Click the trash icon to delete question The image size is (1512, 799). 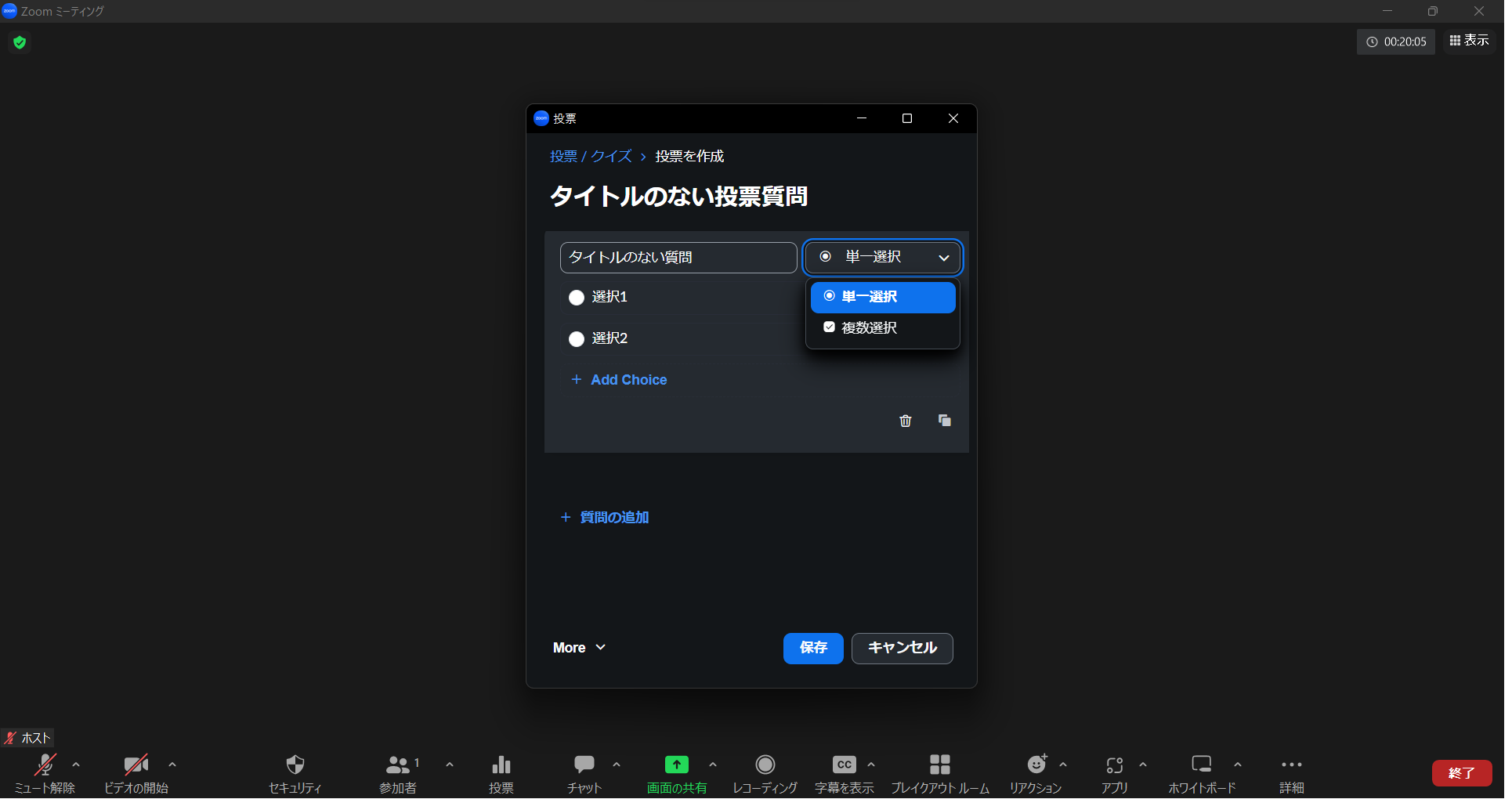point(905,421)
